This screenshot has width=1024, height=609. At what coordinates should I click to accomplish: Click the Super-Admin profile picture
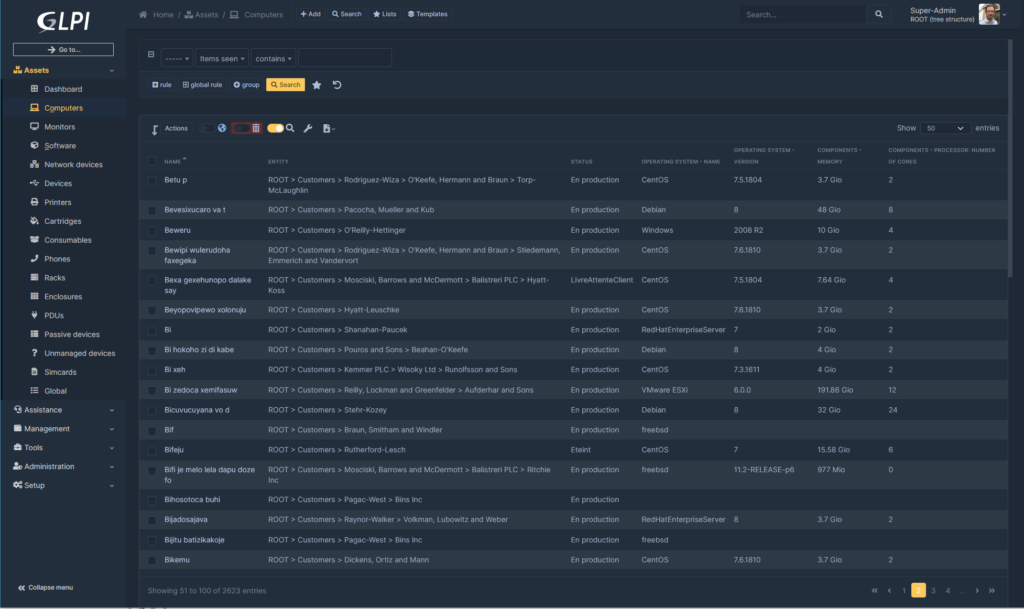click(989, 14)
